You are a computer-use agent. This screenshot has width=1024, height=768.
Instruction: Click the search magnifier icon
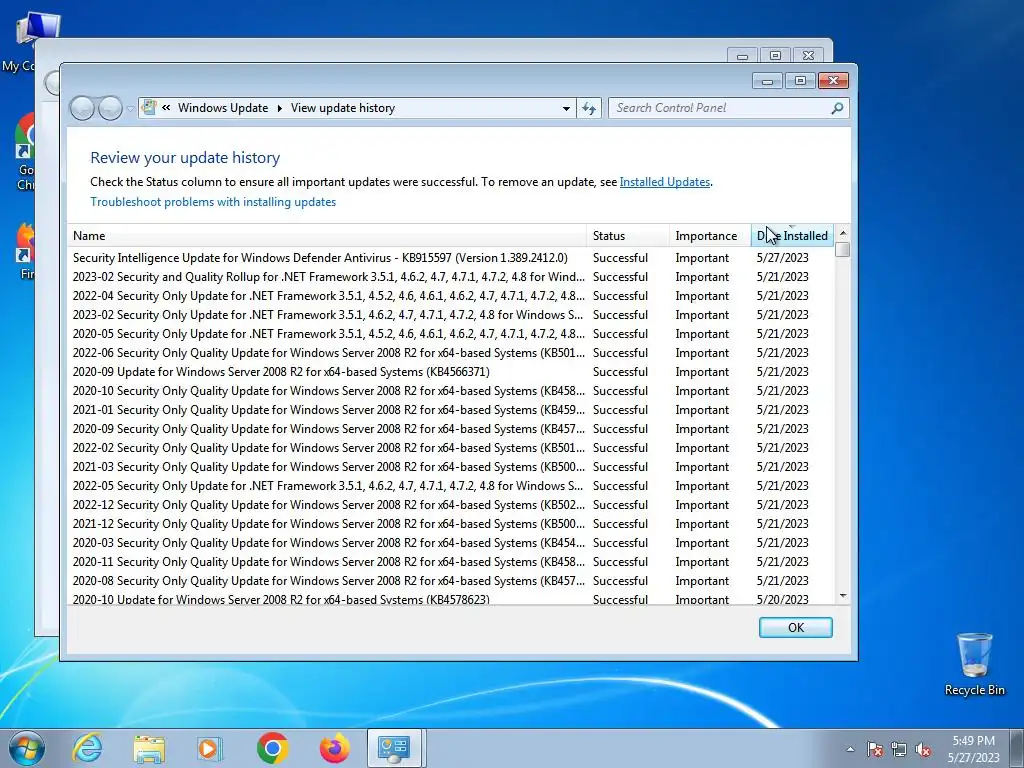[x=837, y=108]
